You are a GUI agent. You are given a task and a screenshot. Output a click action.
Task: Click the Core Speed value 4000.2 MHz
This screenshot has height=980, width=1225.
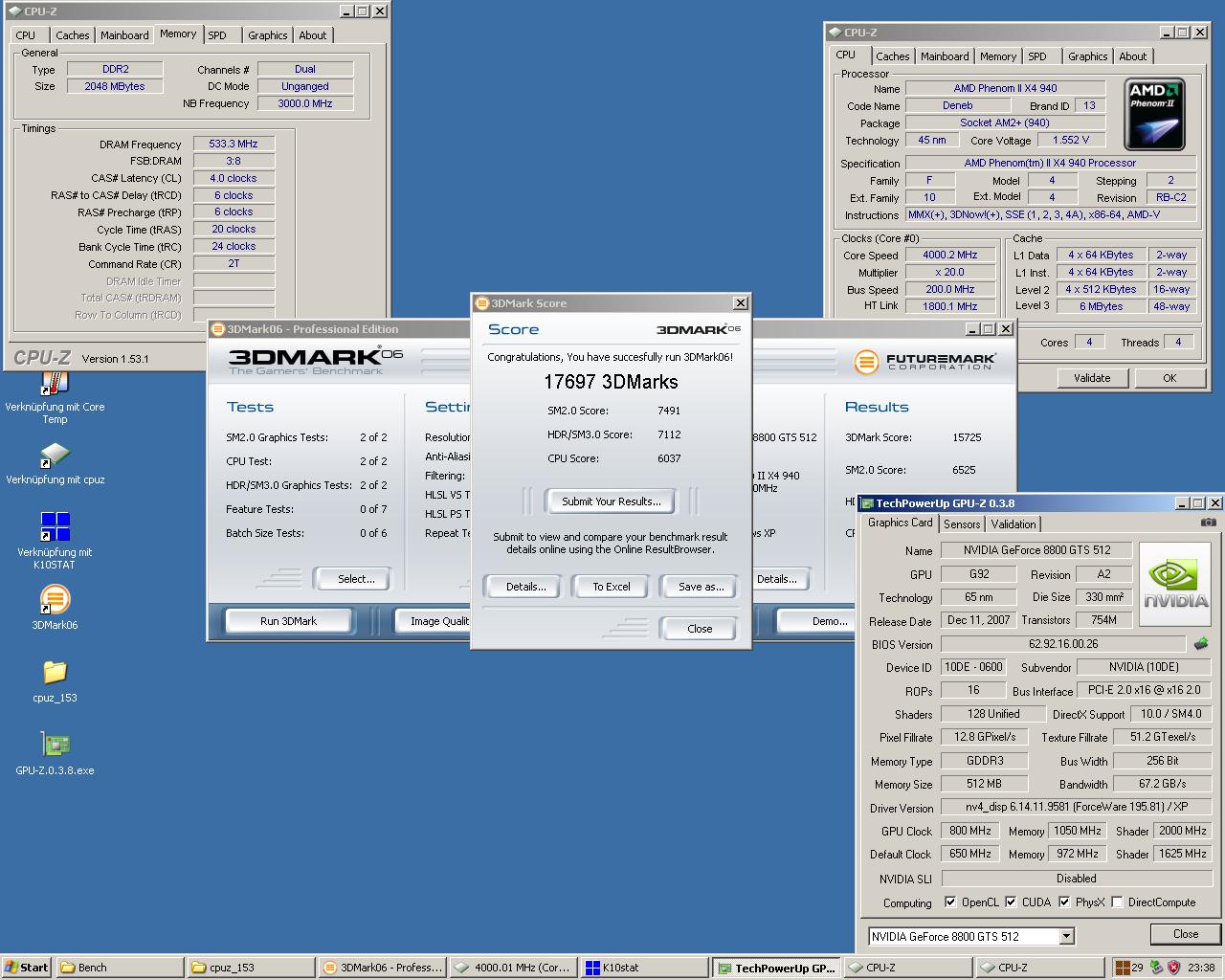pos(950,255)
